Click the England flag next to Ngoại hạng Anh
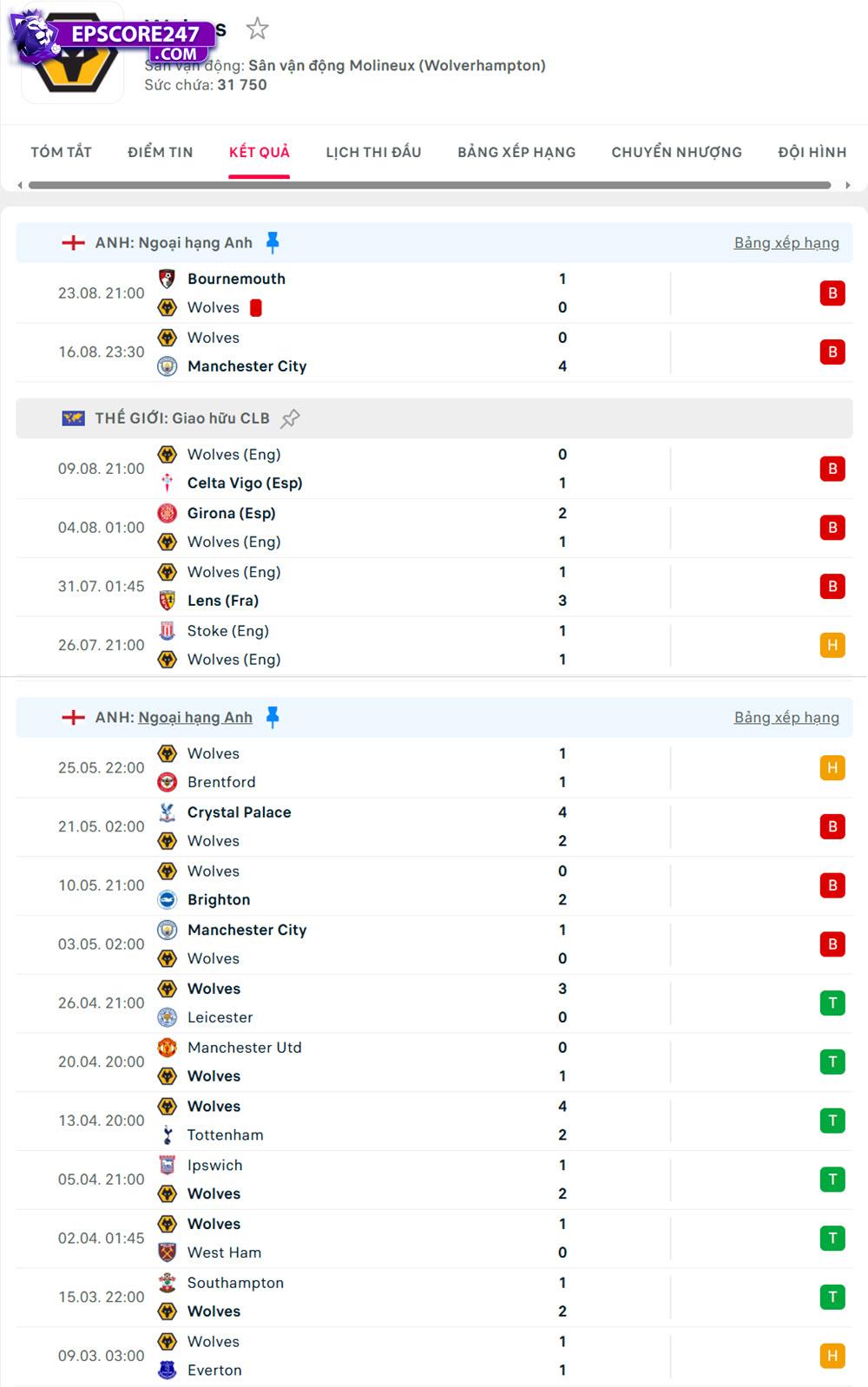Screen dimensions: 868x1387 tap(74, 242)
